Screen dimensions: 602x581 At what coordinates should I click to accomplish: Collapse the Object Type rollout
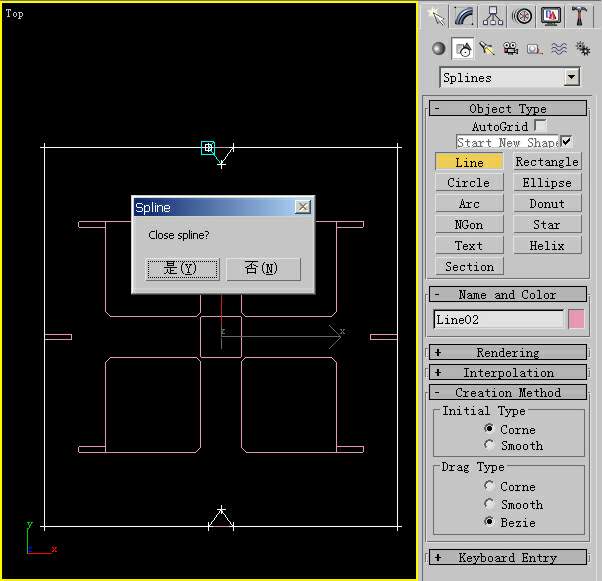tap(508, 109)
